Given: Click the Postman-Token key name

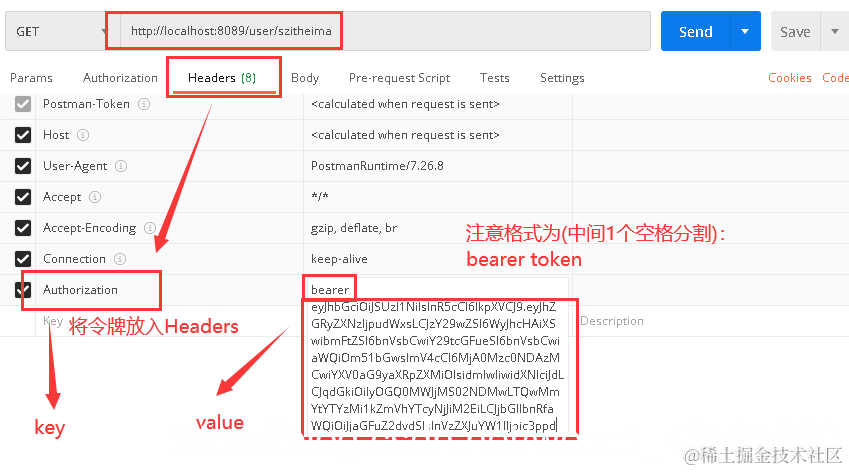Looking at the screenshot, I should pos(86,104).
